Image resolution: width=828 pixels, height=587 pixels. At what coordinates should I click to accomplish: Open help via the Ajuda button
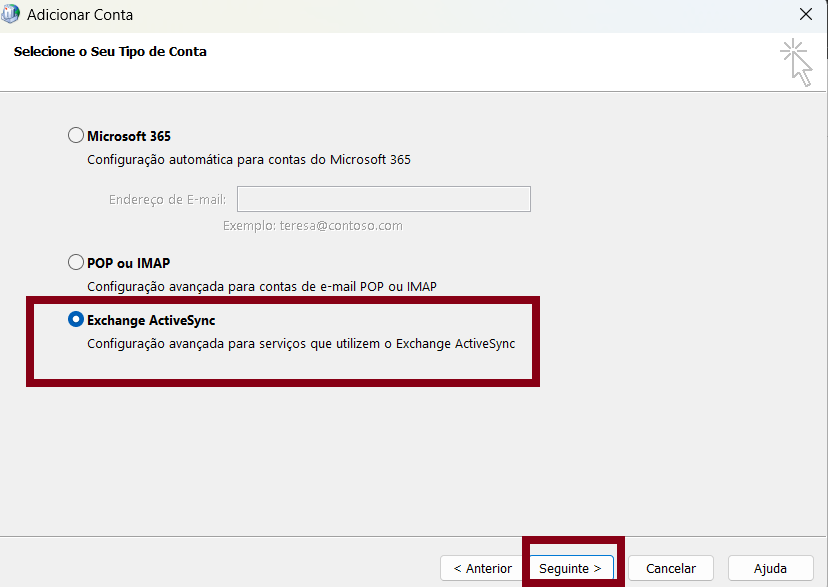coord(770,568)
